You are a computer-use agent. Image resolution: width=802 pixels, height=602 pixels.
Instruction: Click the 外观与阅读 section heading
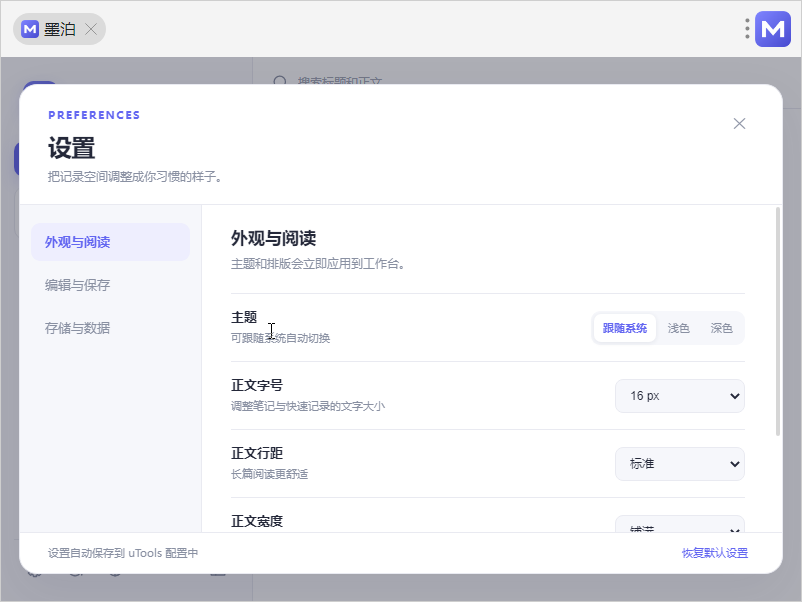[x=273, y=238]
